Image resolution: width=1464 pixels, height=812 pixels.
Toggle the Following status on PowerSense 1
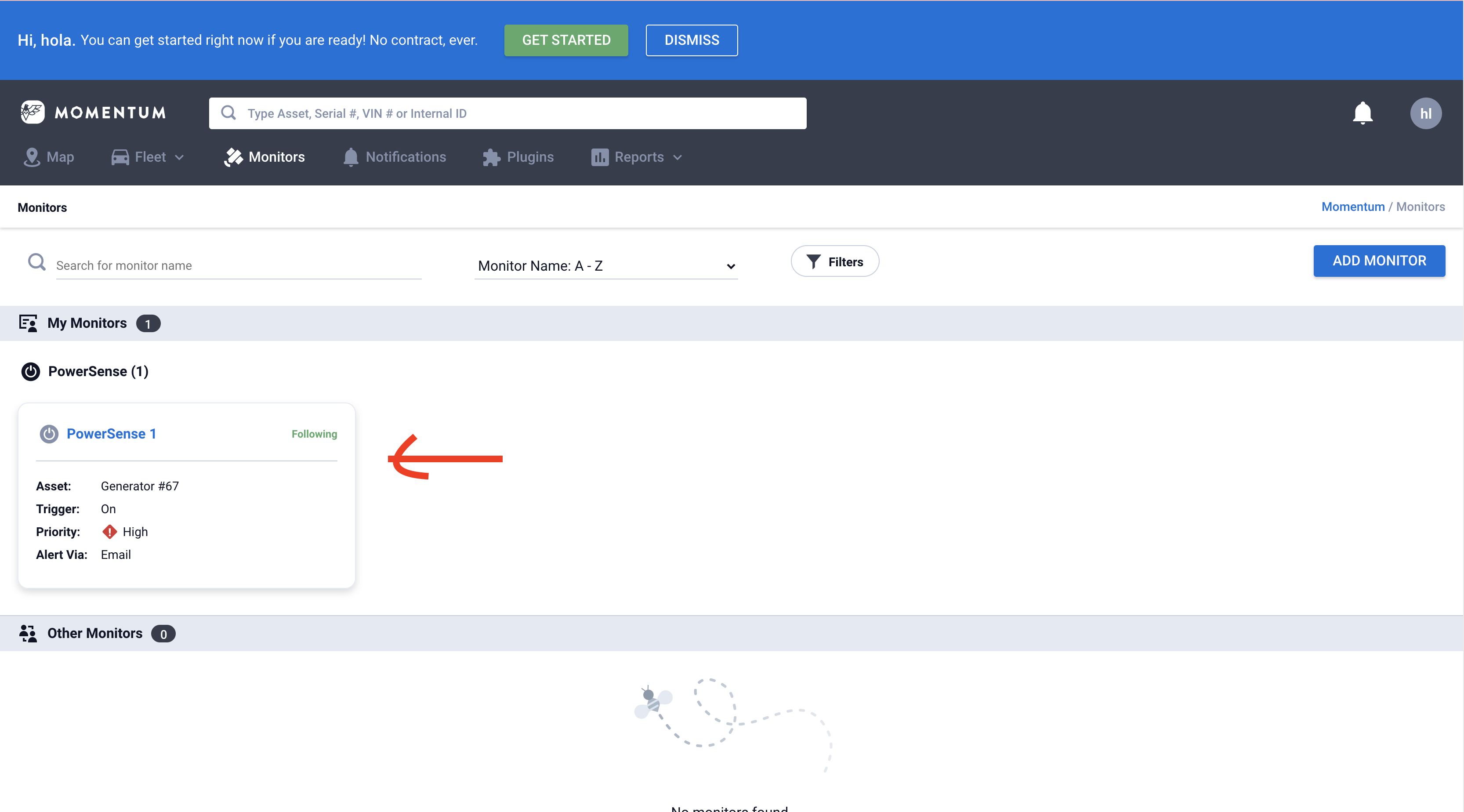point(314,434)
